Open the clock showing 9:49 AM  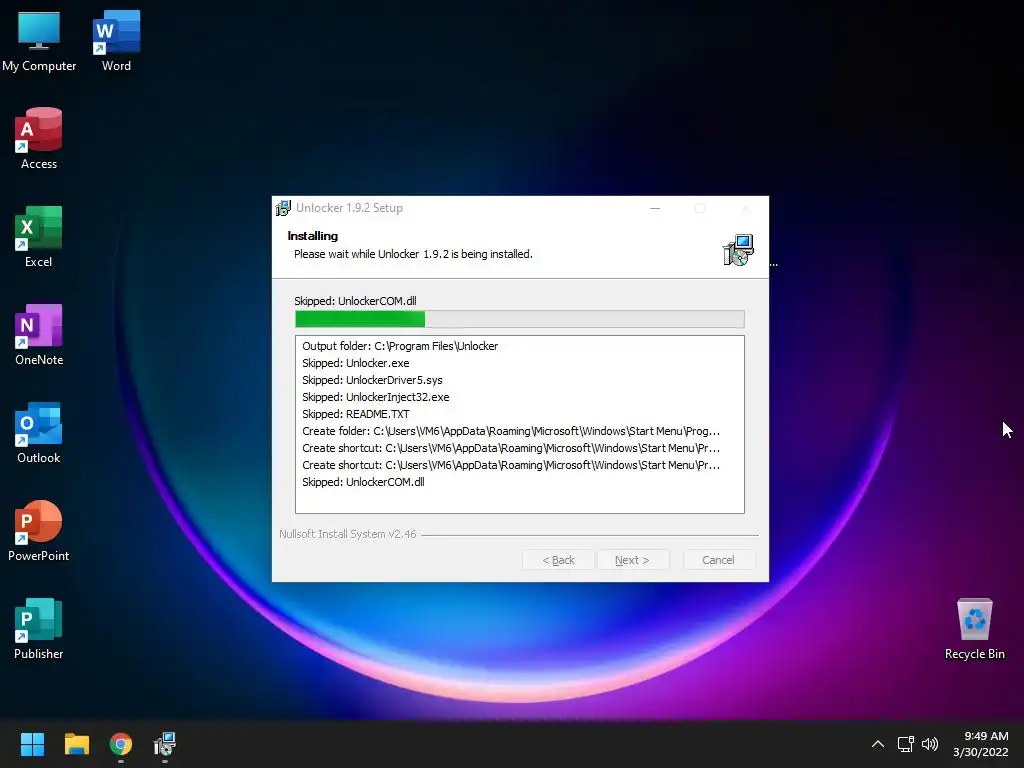click(x=980, y=744)
